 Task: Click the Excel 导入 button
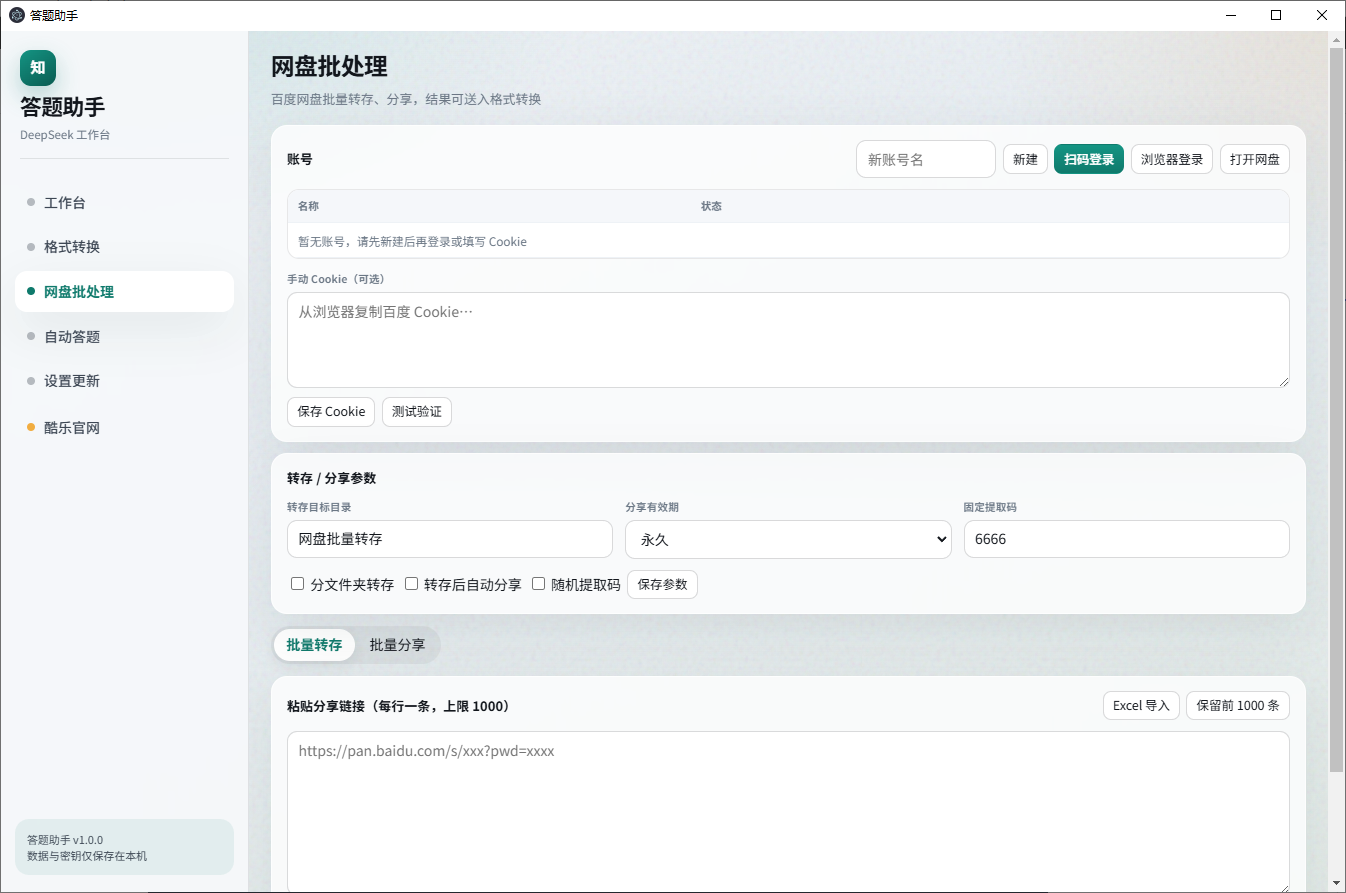click(x=1141, y=706)
